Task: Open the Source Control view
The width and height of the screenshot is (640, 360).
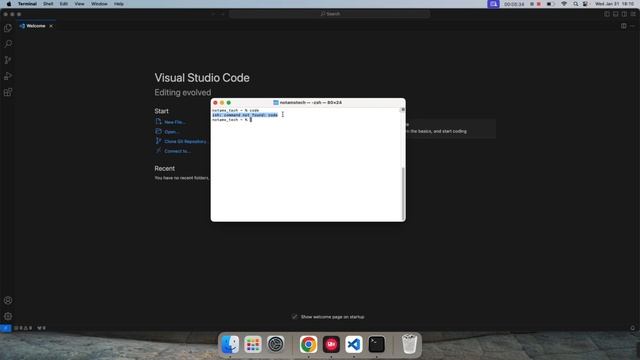Action: point(8,60)
